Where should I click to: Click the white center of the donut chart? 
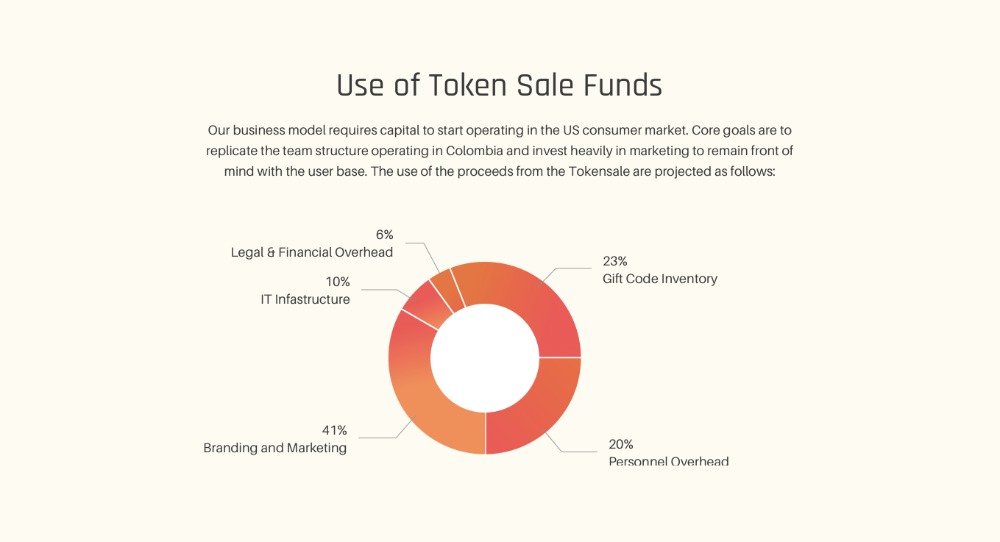pyautogui.click(x=485, y=358)
